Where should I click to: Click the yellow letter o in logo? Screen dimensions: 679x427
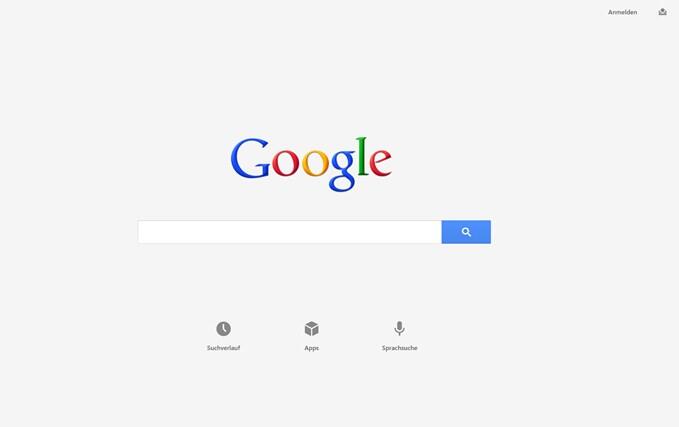[x=315, y=163]
